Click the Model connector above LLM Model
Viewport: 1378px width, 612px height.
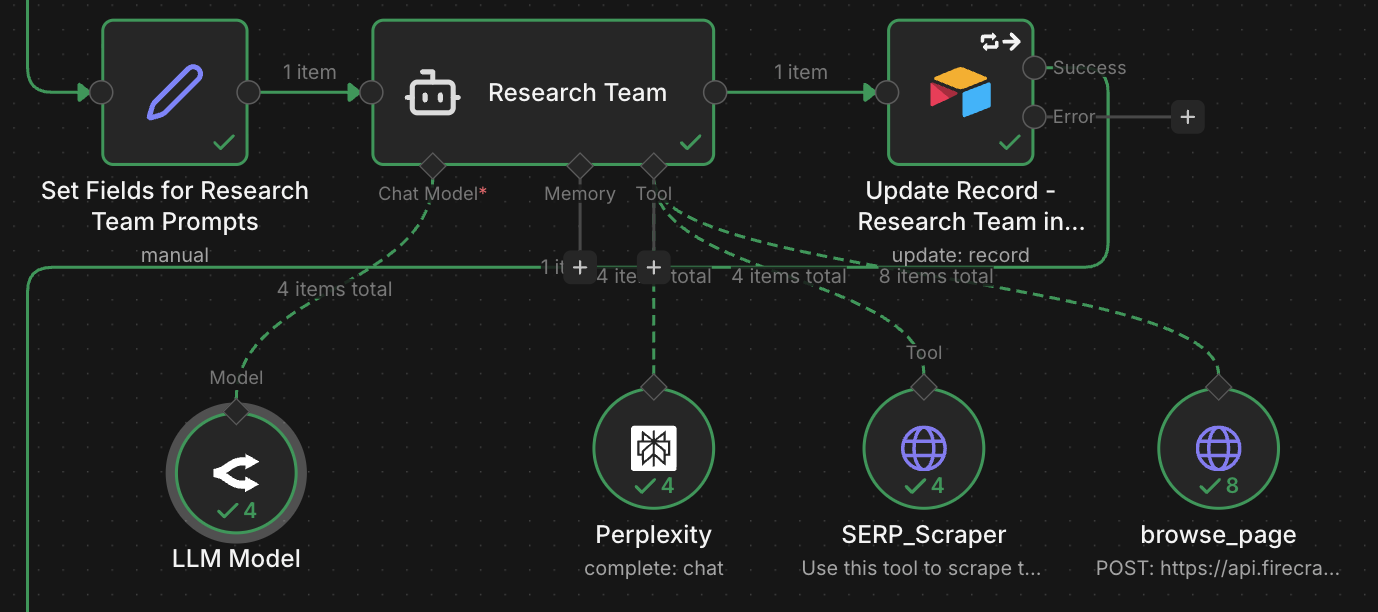point(236,409)
